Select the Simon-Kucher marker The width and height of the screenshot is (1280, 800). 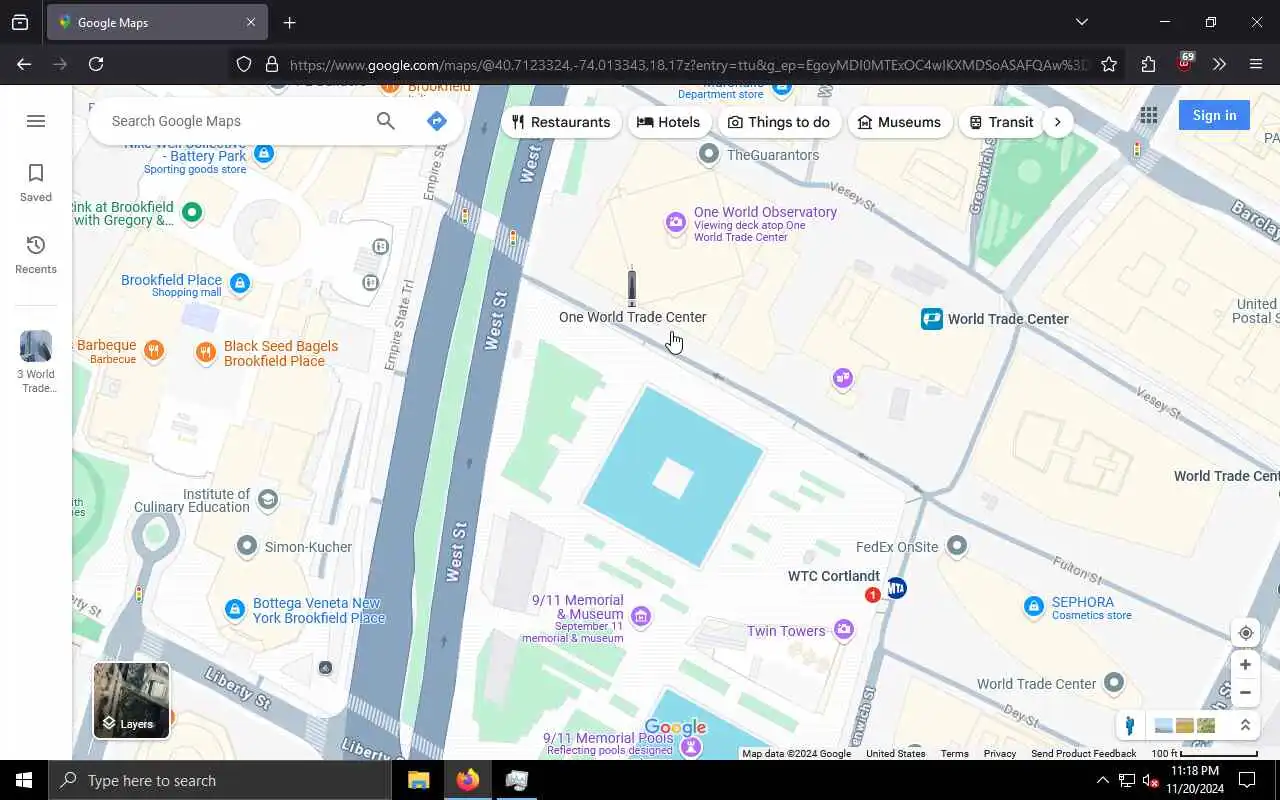pyautogui.click(x=247, y=546)
